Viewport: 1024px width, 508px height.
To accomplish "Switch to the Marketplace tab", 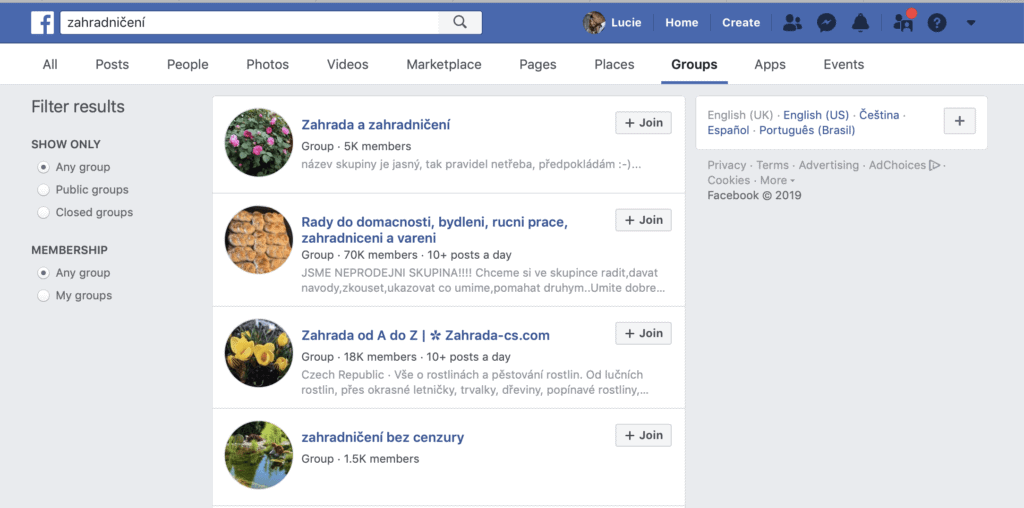I will pos(443,64).
